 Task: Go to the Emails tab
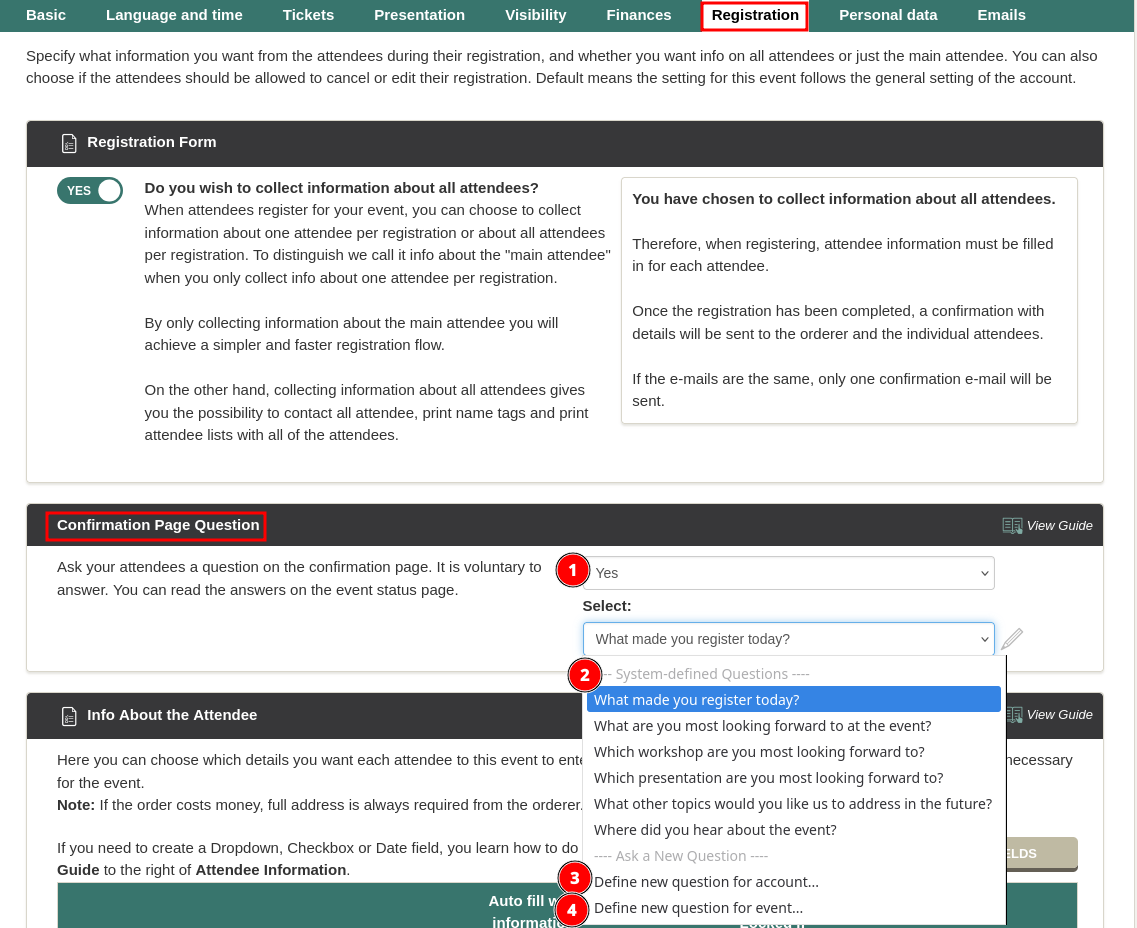point(1001,15)
